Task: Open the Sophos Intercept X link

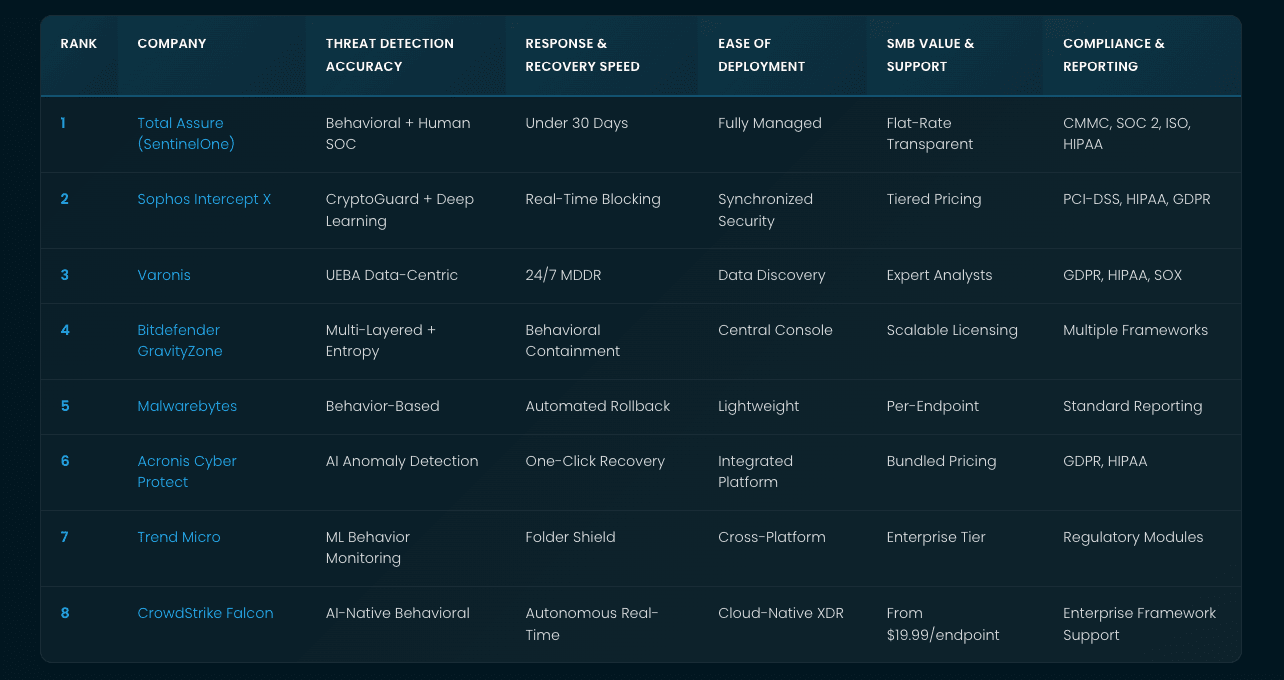Action: (x=204, y=199)
